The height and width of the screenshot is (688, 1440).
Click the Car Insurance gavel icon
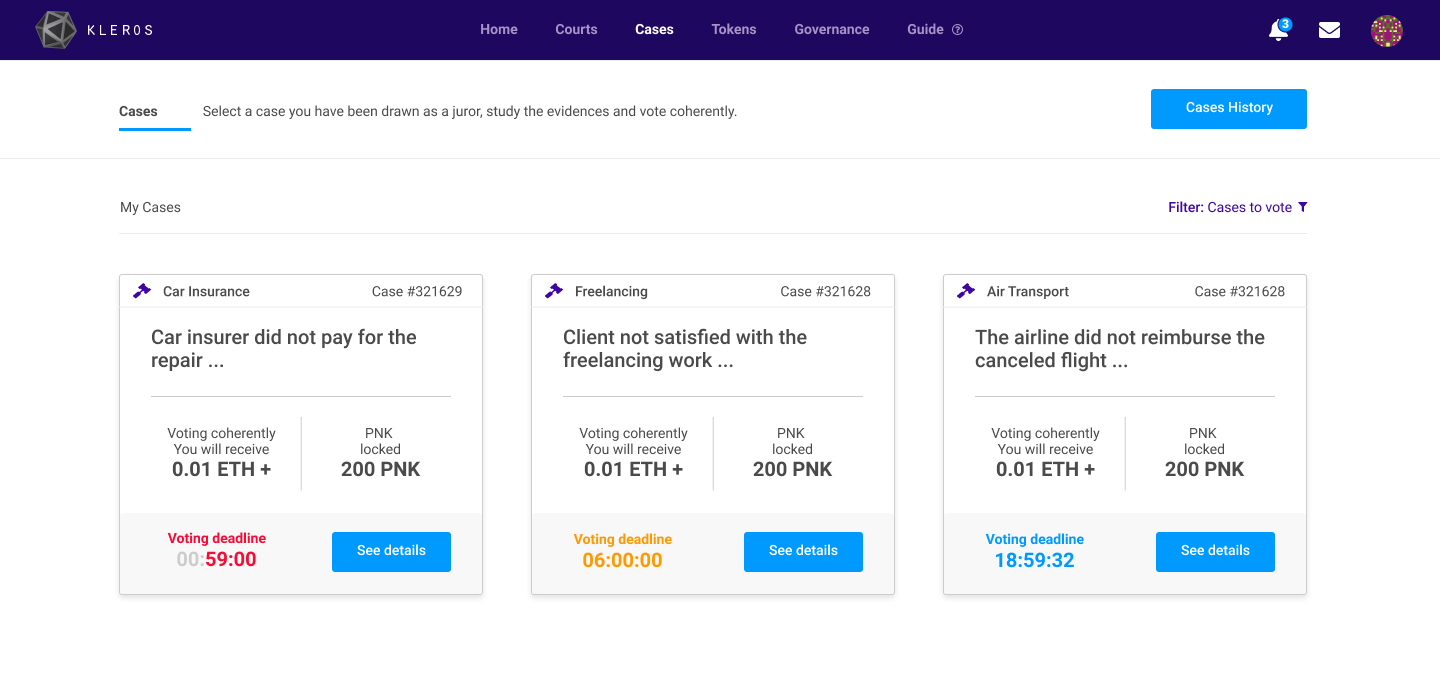click(142, 291)
